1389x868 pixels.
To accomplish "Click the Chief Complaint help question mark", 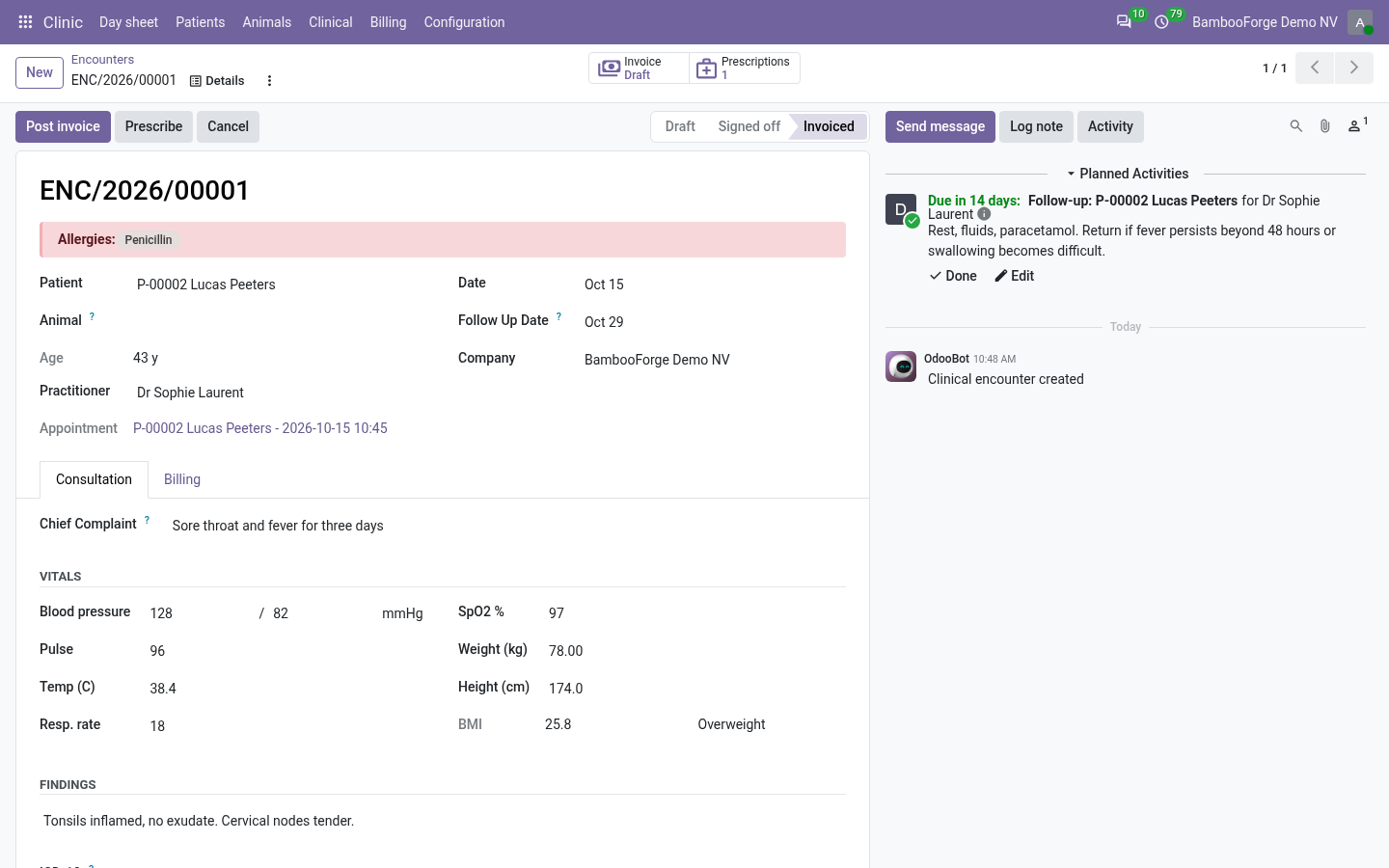I will click(x=147, y=520).
